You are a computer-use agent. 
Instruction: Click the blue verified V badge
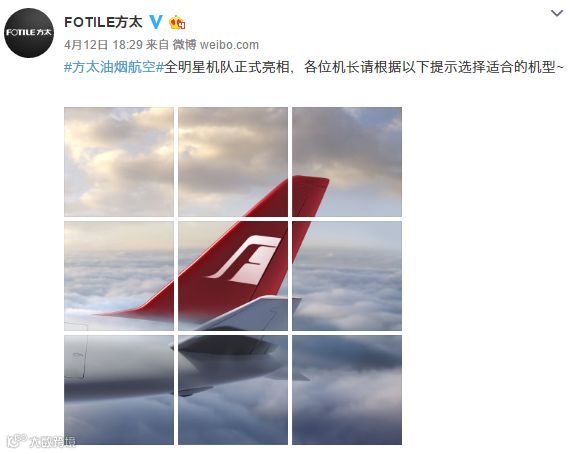pos(156,22)
